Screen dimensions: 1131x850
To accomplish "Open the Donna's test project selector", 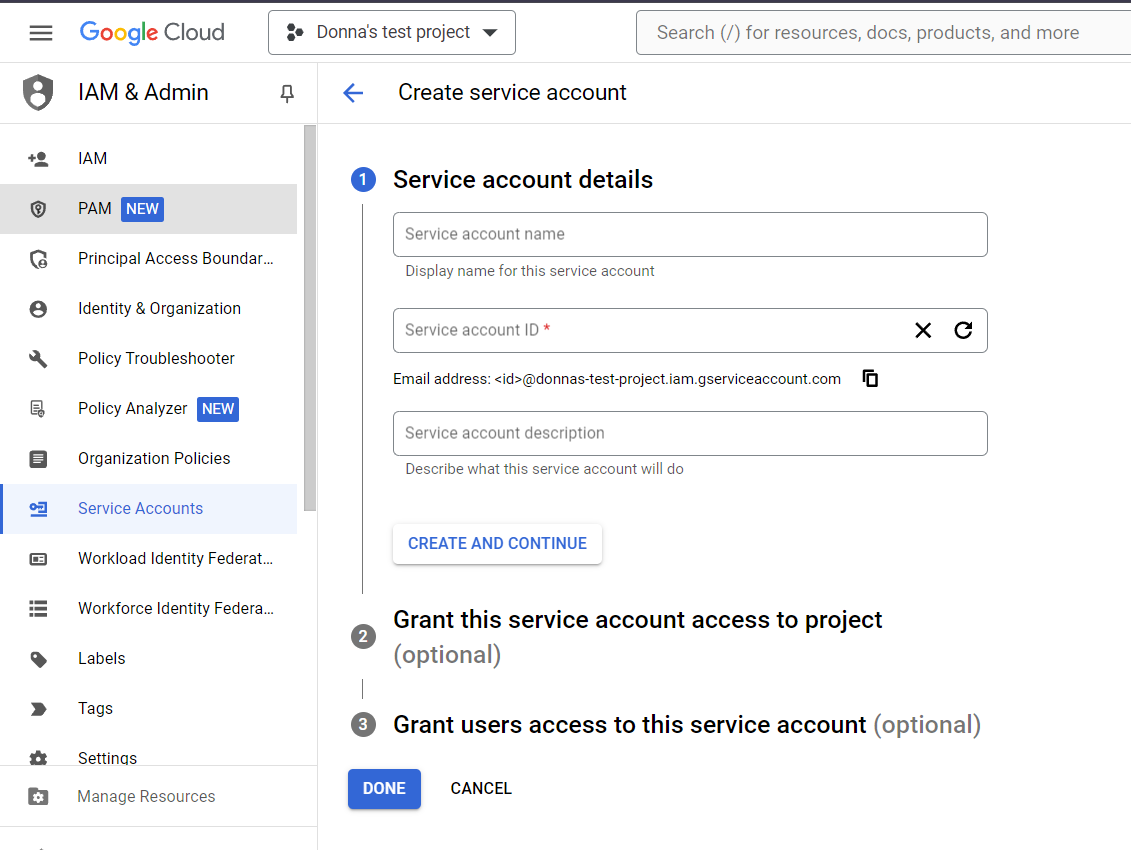I will [x=392, y=32].
